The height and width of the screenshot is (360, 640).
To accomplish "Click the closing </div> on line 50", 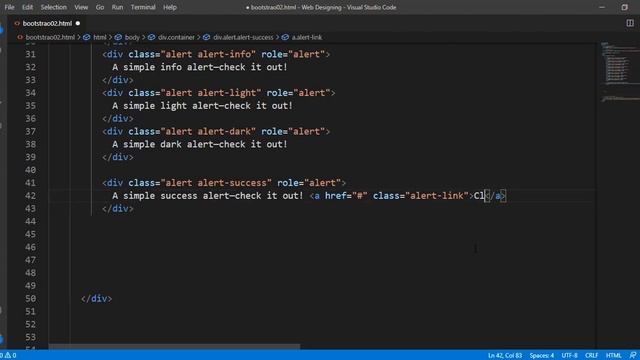I will pyautogui.click(x=96, y=298).
